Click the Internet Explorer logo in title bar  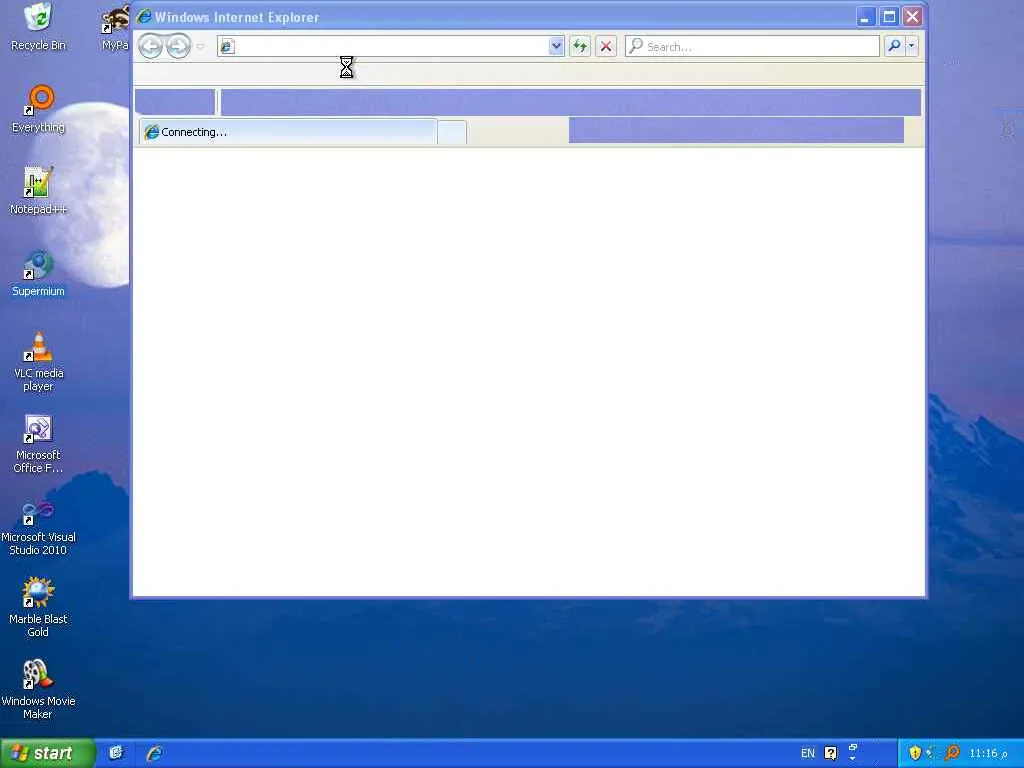tap(144, 16)
